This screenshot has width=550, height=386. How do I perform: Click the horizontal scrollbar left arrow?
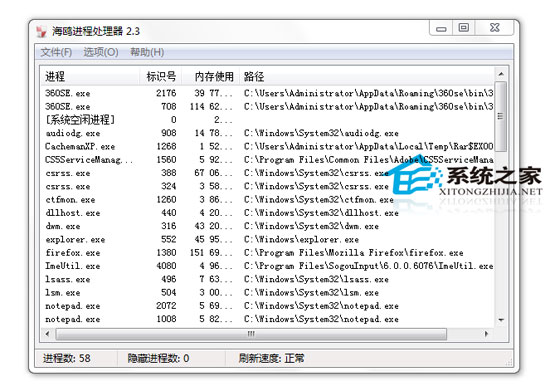pos(47,334)
